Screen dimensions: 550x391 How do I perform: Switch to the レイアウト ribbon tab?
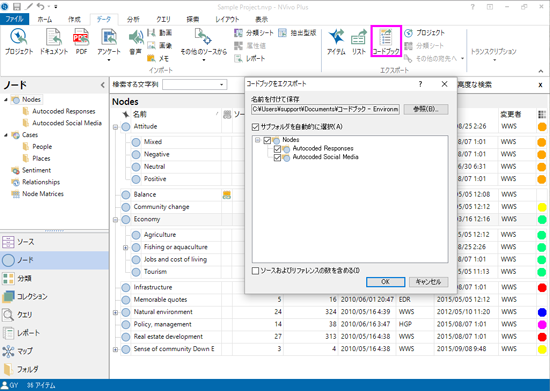coord(227,19)
